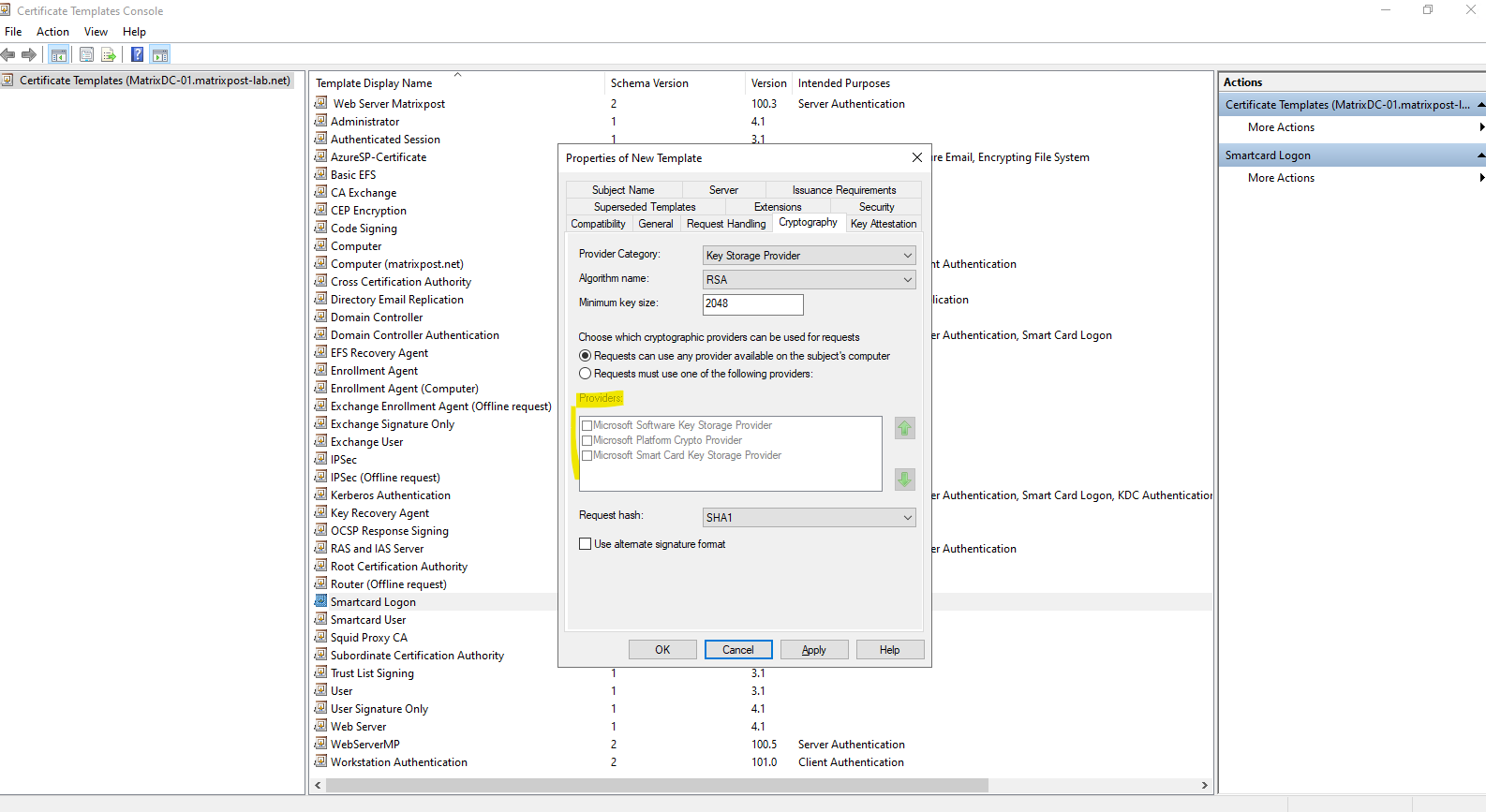1486x812 pixels.
Task: Collapse the Smartcard Logon actions section
Action: point(1480,155)
